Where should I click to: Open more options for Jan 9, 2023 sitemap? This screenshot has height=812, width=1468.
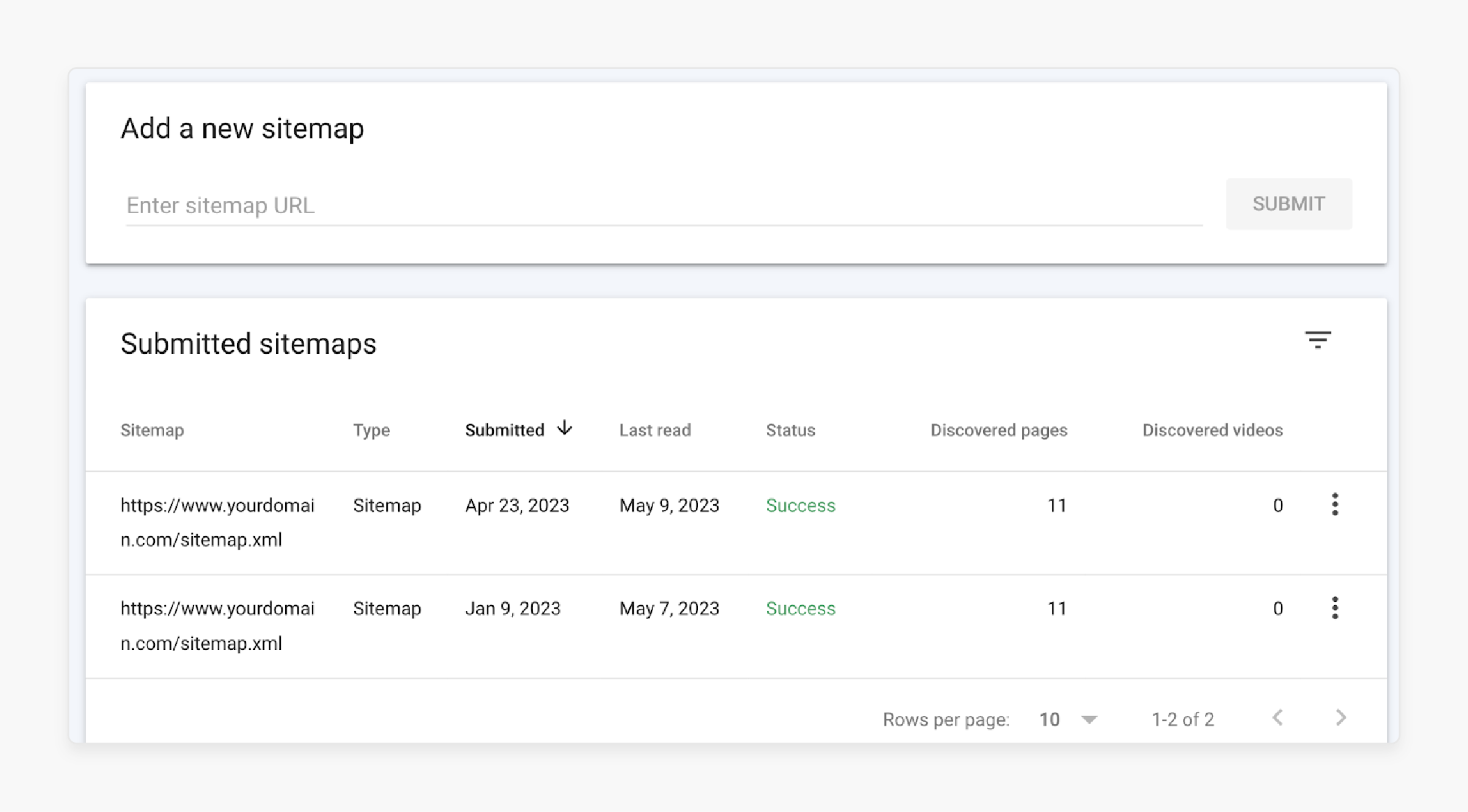click(1335, 607)
